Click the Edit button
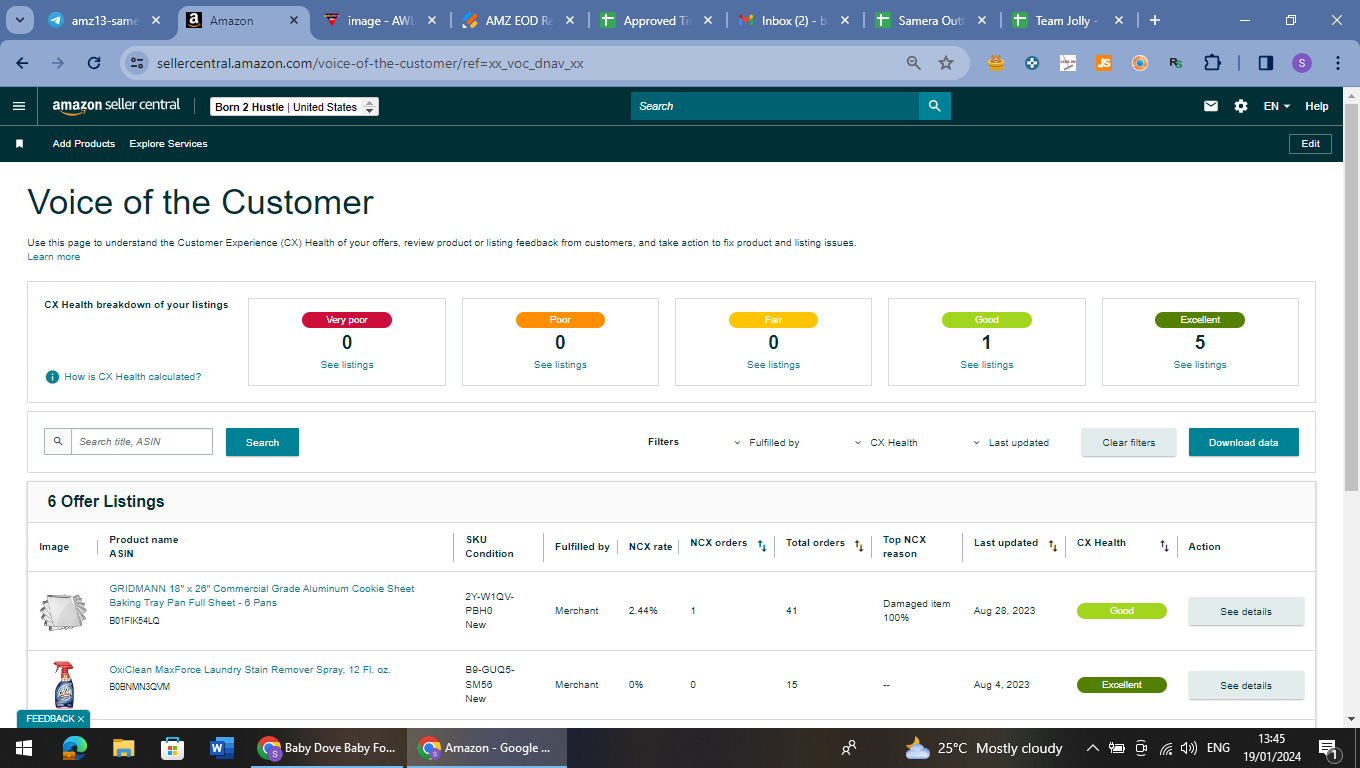This screenshot has height=768, width=1360. [x=1310, y=144]
